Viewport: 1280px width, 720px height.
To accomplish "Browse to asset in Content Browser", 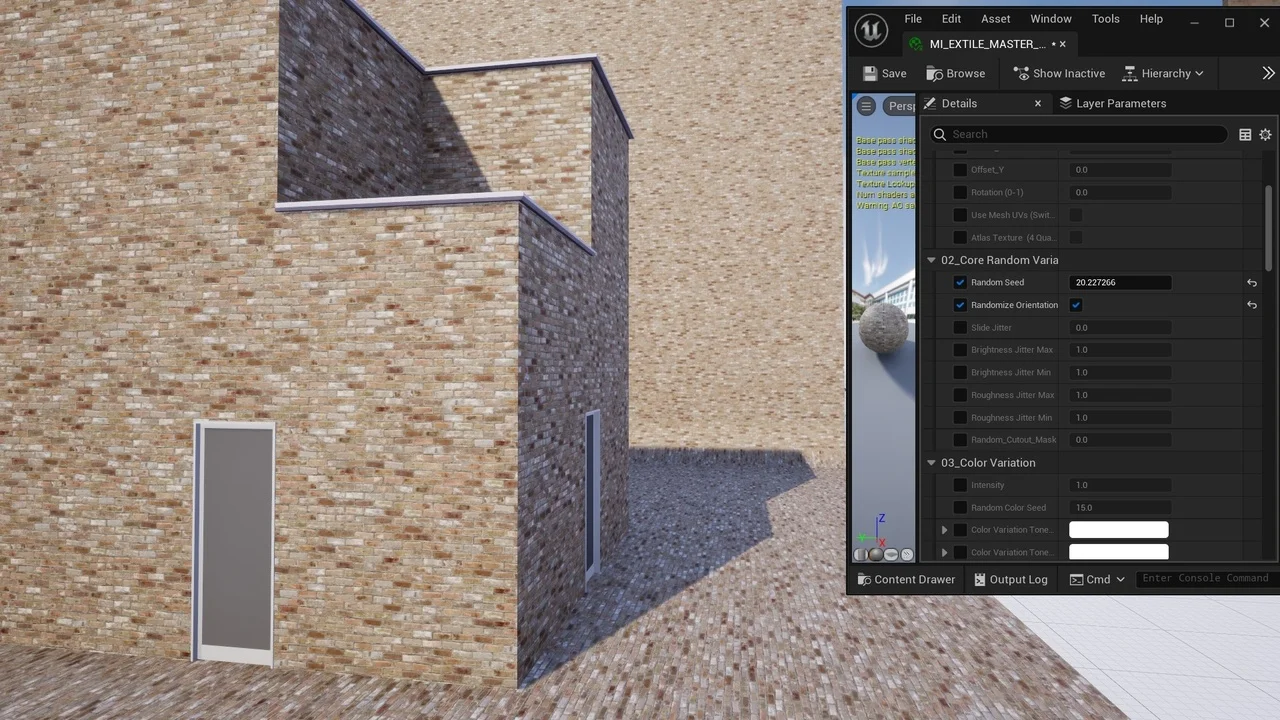I will 955,73.
